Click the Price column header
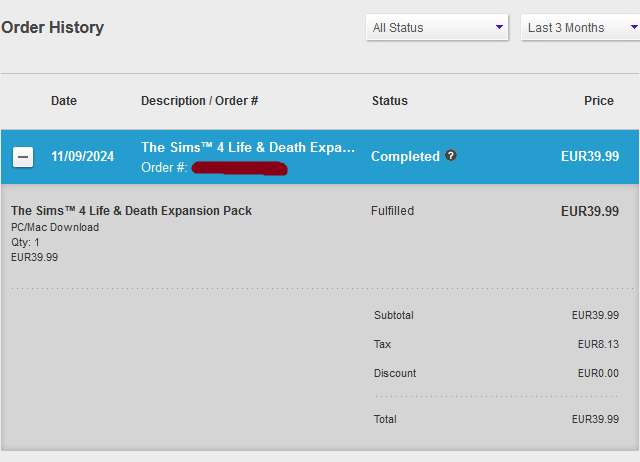Screen dimensions: 640x462 [x=599, y=101]
